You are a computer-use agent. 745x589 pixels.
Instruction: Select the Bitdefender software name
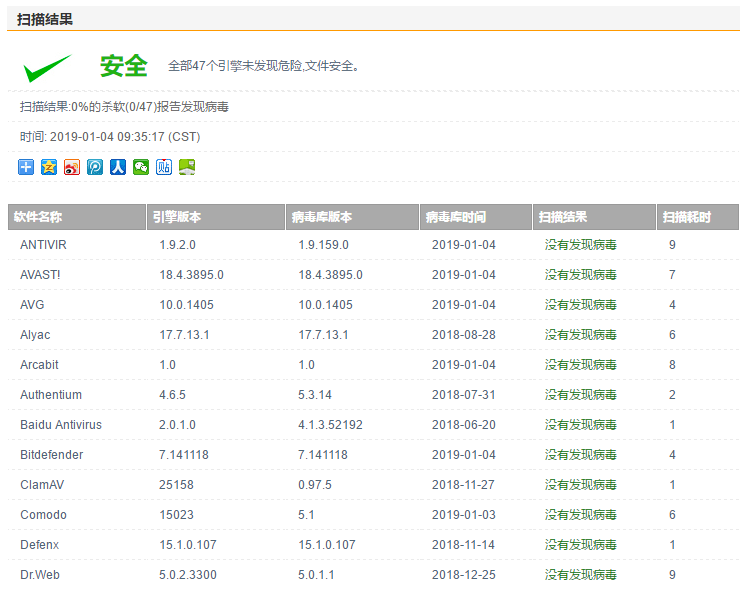[x=51, y=455]
